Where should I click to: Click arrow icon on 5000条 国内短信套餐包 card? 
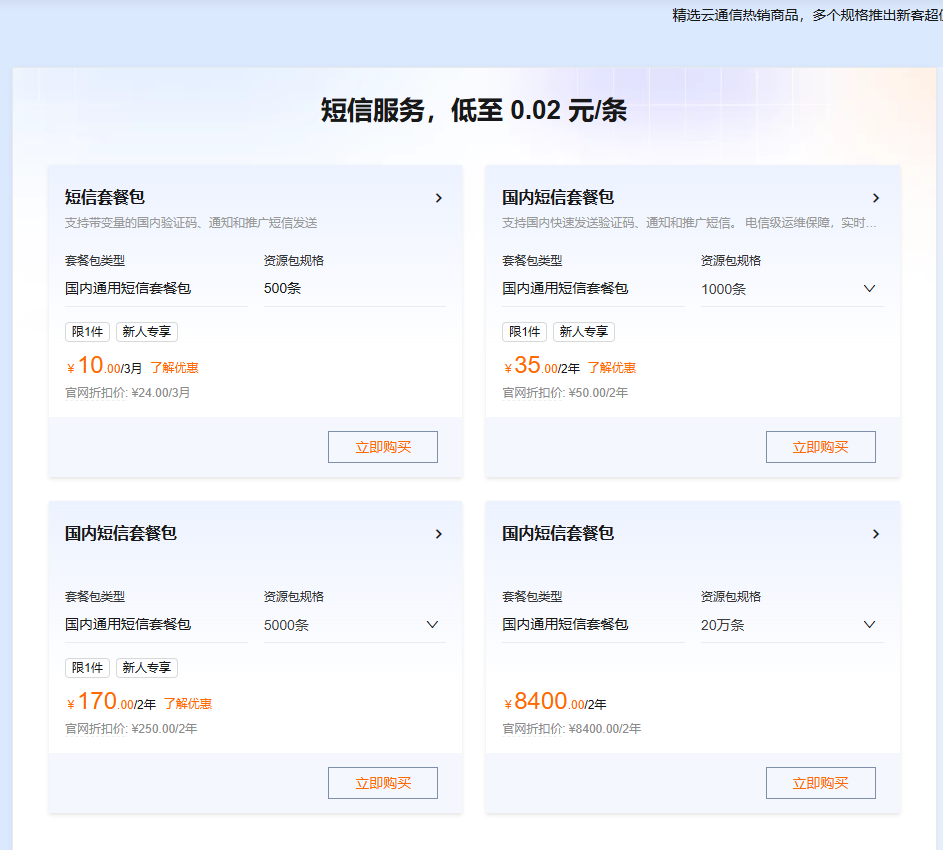[438, 534]
